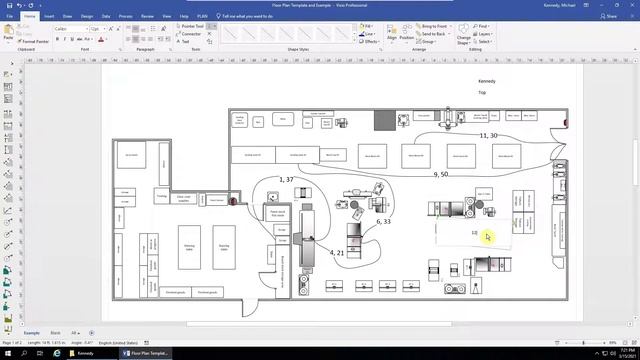Toggle Strikethrough formatting

(79, 39)
